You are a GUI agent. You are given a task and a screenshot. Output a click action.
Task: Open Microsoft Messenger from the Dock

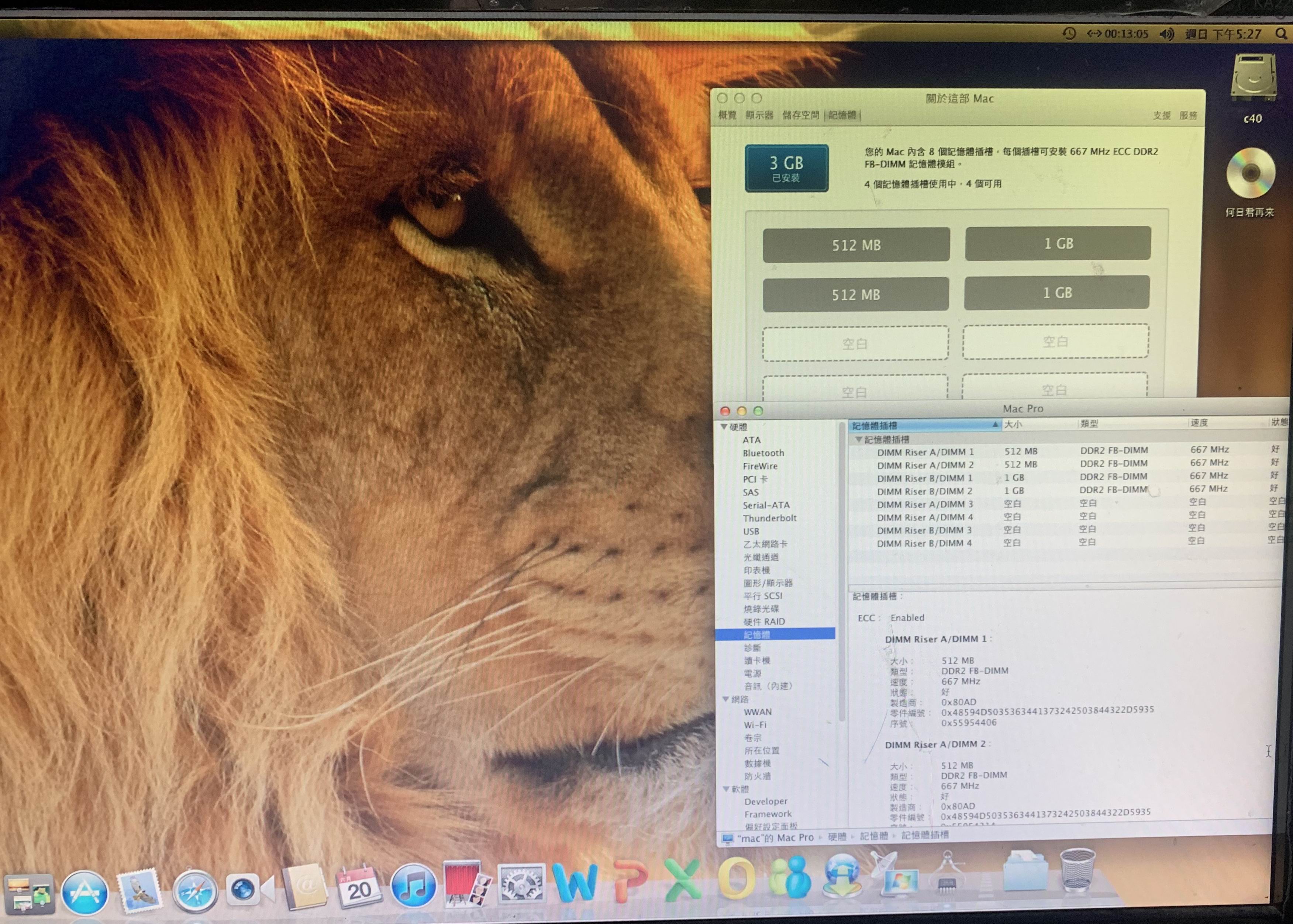pos(790,877)
